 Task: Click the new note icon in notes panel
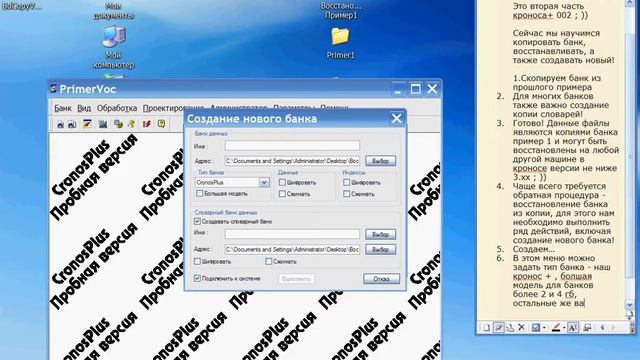point(487,327)
